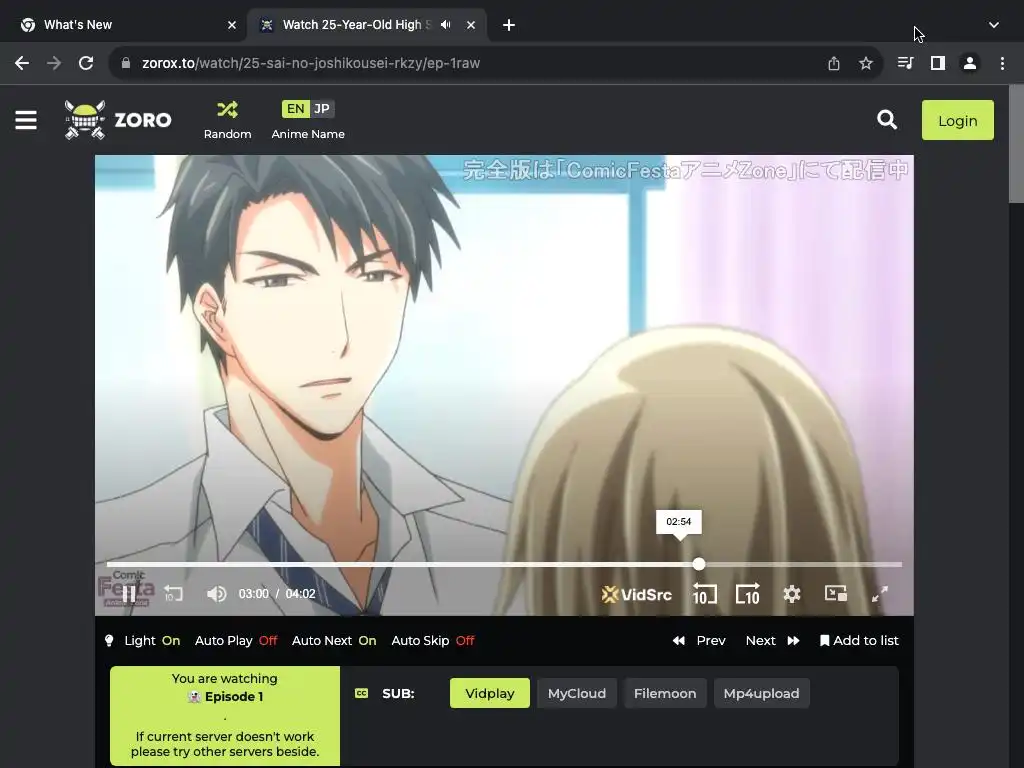This screenshot has width=1024, height=768.
Task: Open video player settings gear
Action: pyautogui.click(x=792, y=594)
